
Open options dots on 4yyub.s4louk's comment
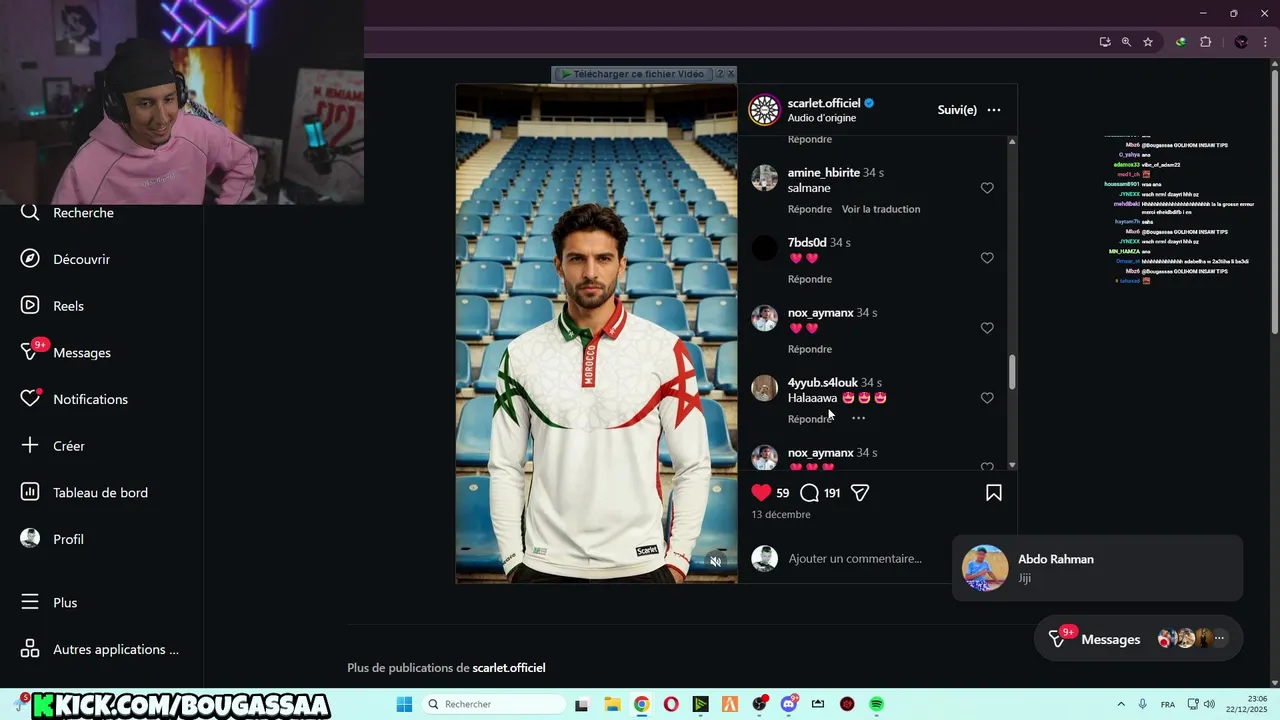click(858, 418)
